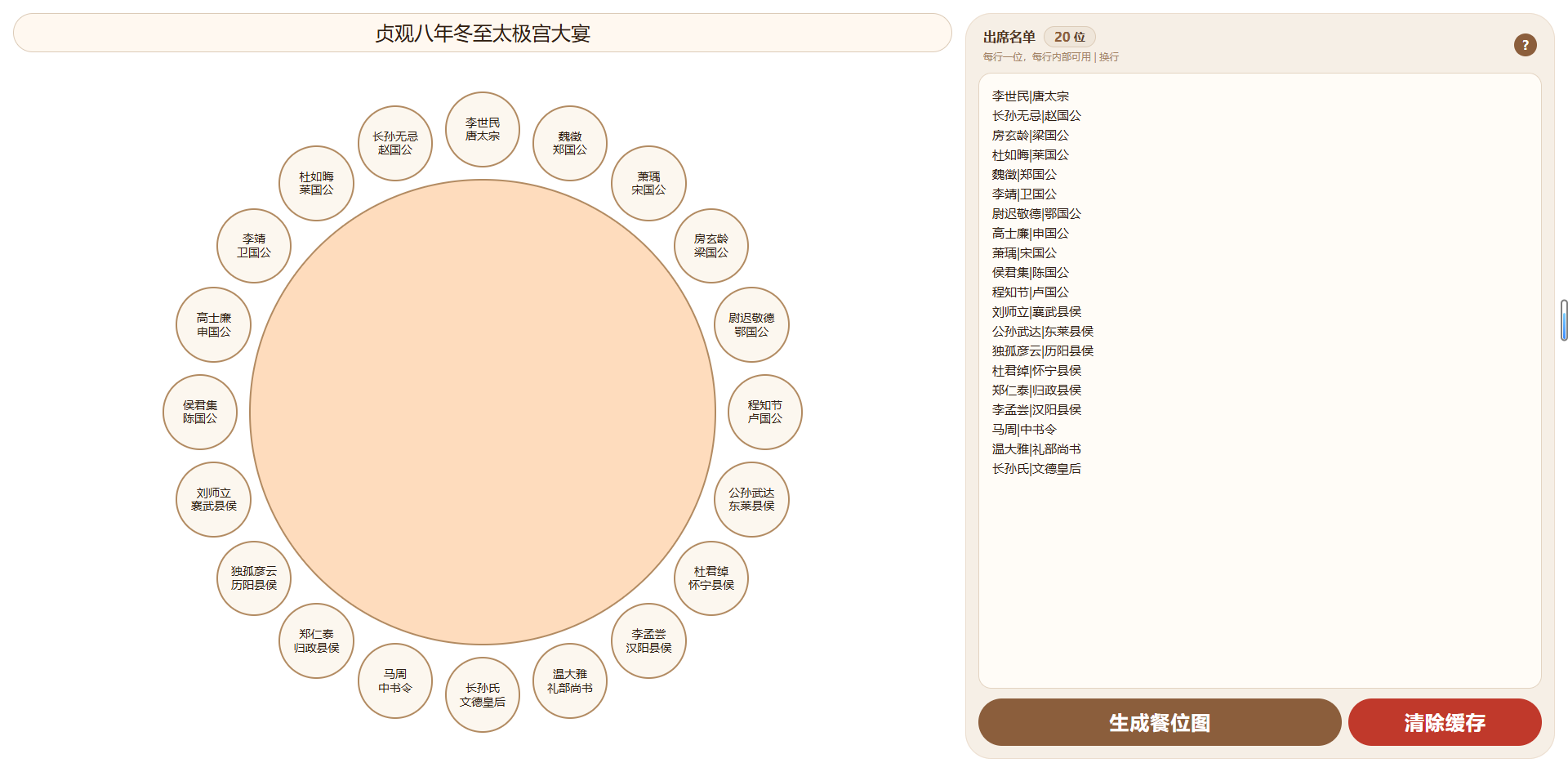This screenshot has height=772, width=1568.
Task: Click list line 侯君集|陈国公
Action: [1030, 273]
